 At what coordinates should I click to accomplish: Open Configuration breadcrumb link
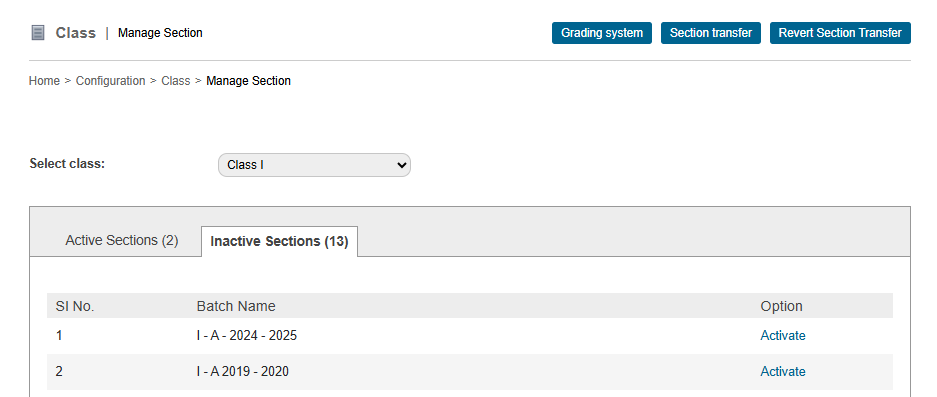[111, 81]
